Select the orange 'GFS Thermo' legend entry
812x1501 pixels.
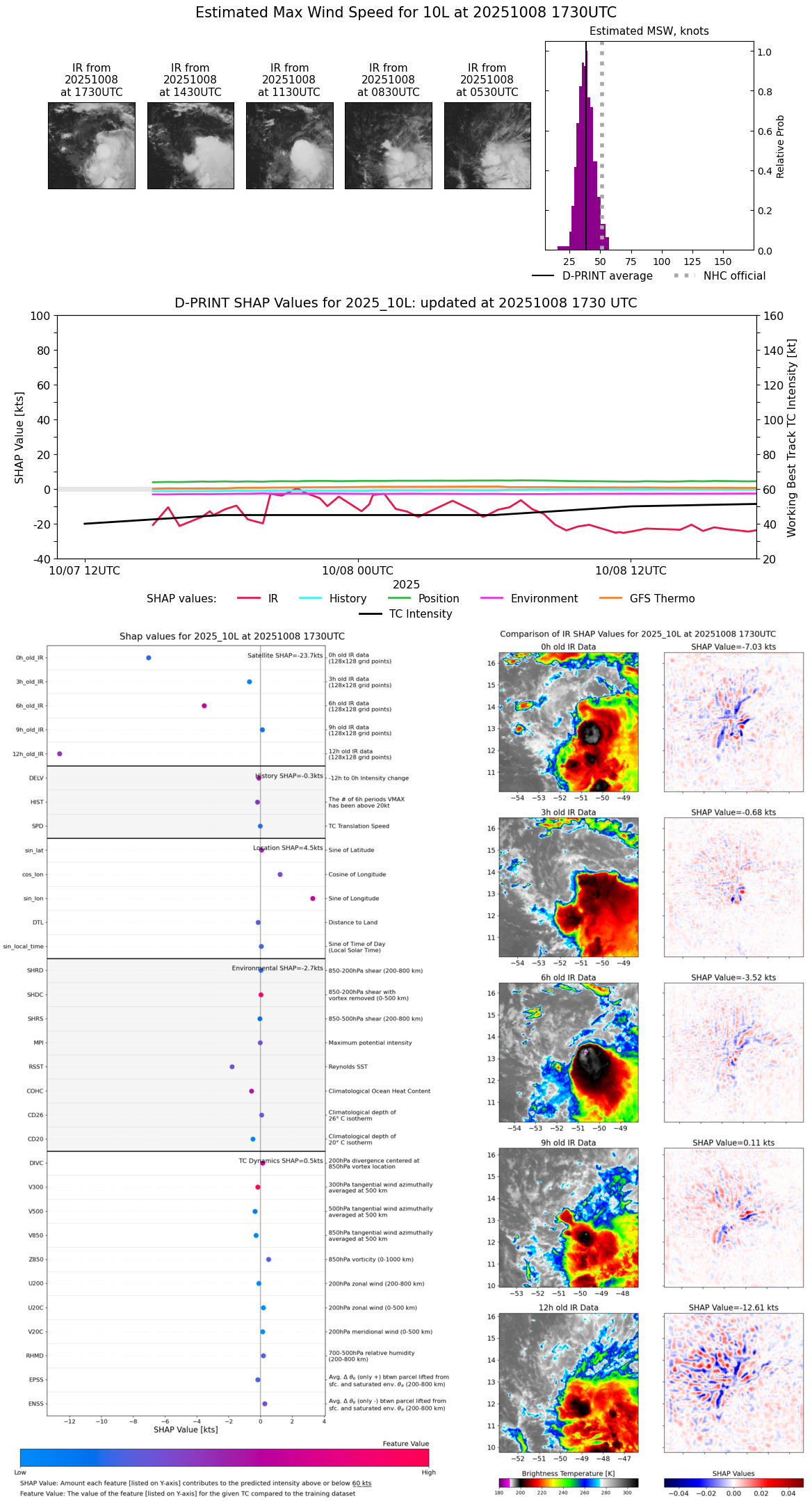(647, 599)
